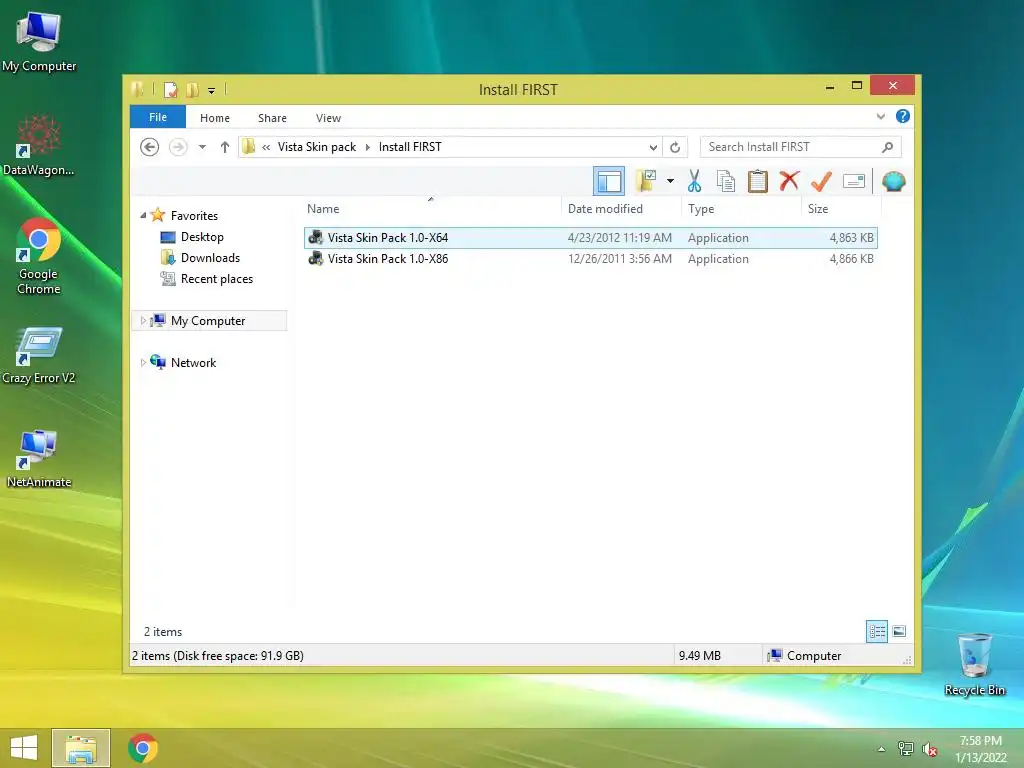Viewport: 1024px width, 768px height.
Task: Switch to Details view button
Action: [x=876, y=631]
